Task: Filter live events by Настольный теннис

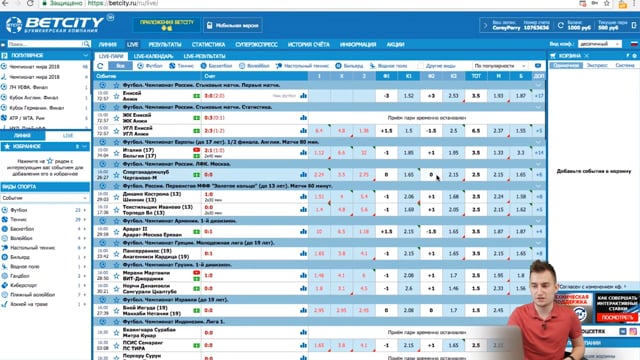Action: click(x=302, y=66)
